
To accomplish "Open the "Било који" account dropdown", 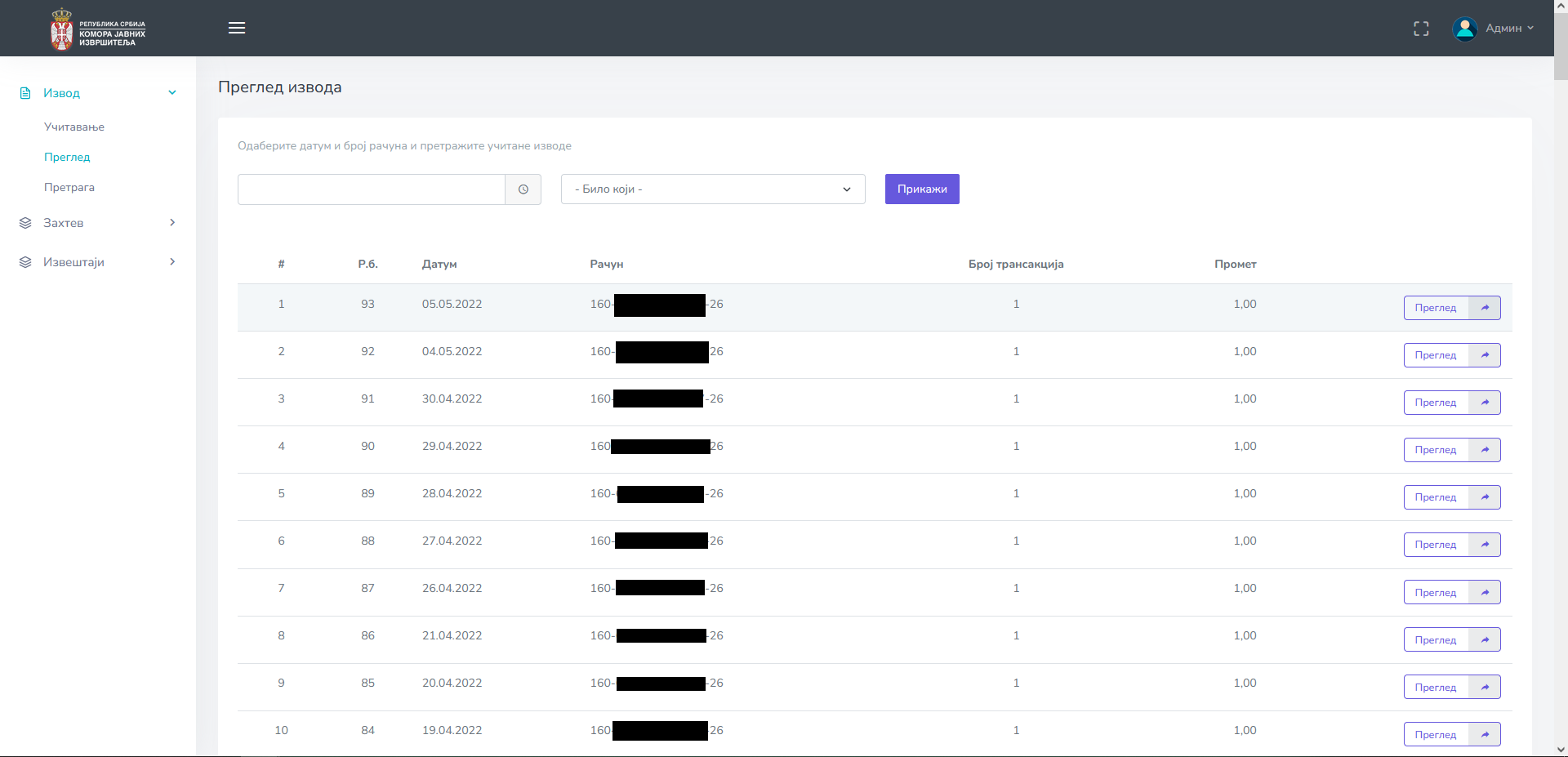I will click(x=712, y=189).
